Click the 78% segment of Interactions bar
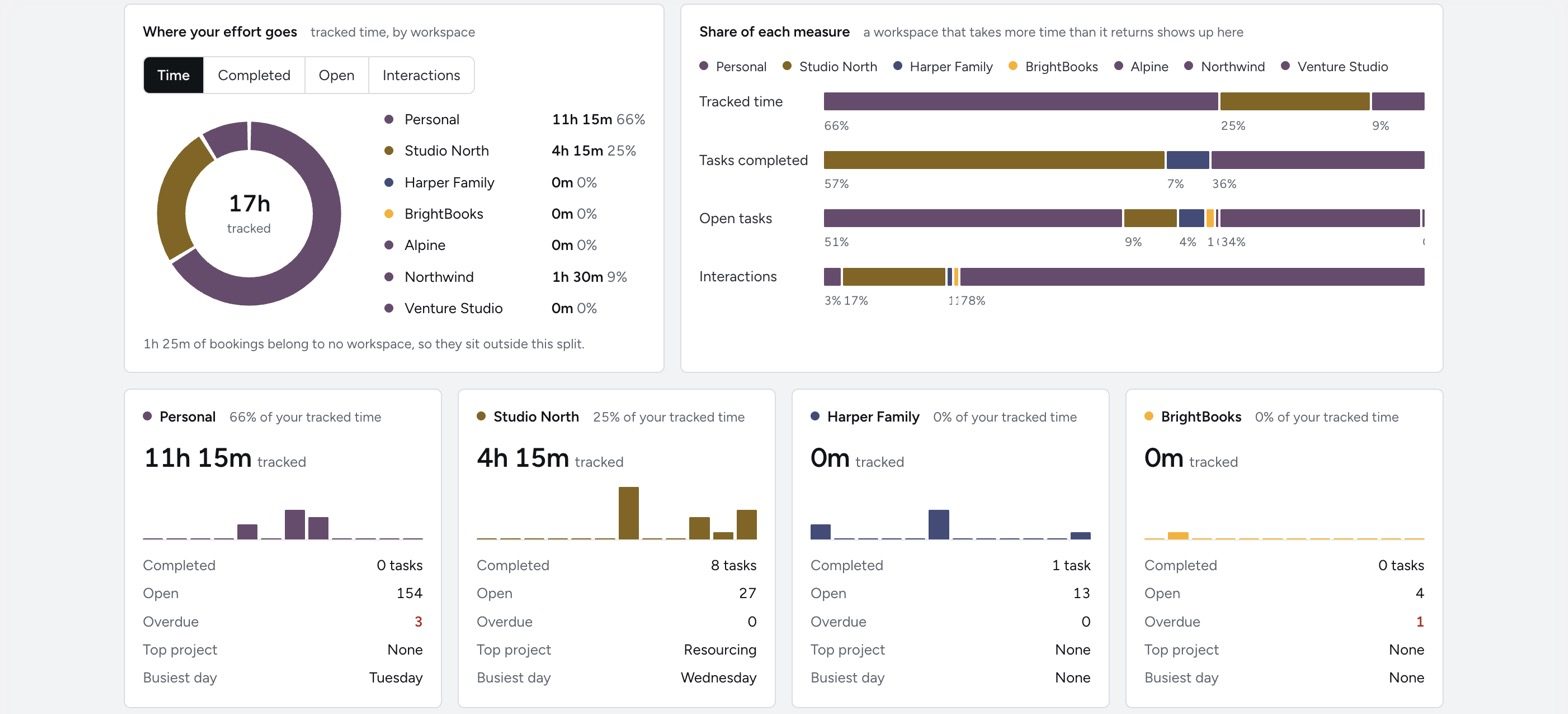1568x714 pixels. tap(1192, 277)
